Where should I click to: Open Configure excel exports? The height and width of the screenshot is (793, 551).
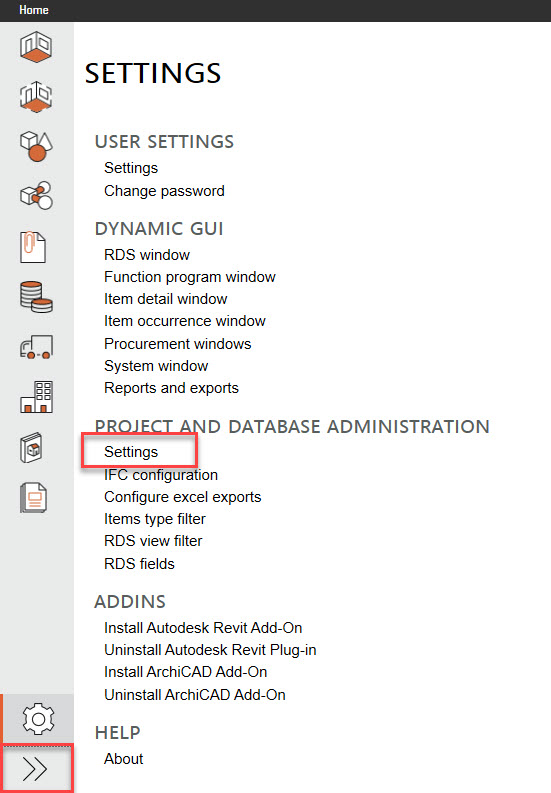pyautogui.click(x=183, y=497)
